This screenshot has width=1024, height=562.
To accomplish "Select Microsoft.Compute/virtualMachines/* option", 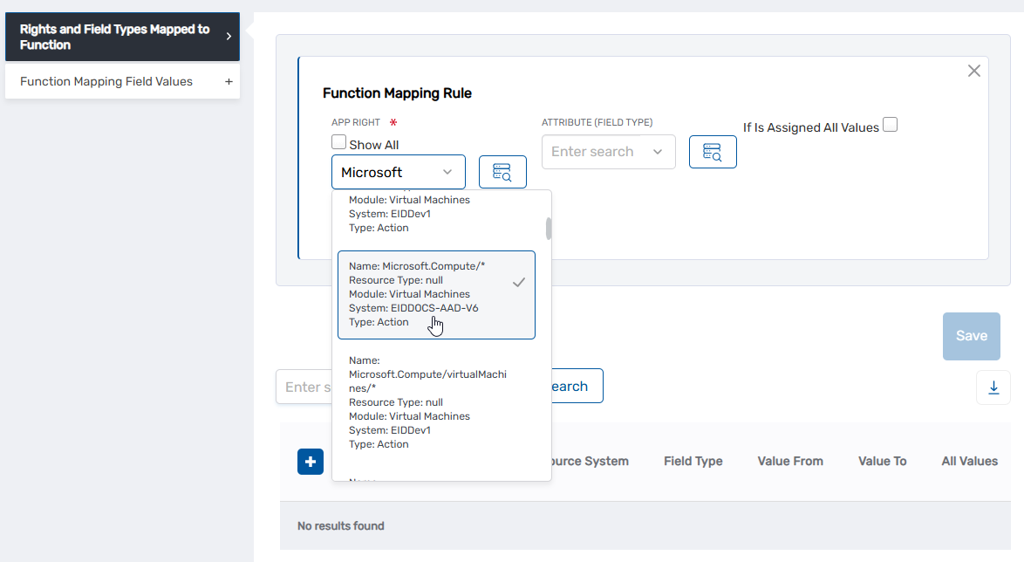I will [x=436, y=402].
